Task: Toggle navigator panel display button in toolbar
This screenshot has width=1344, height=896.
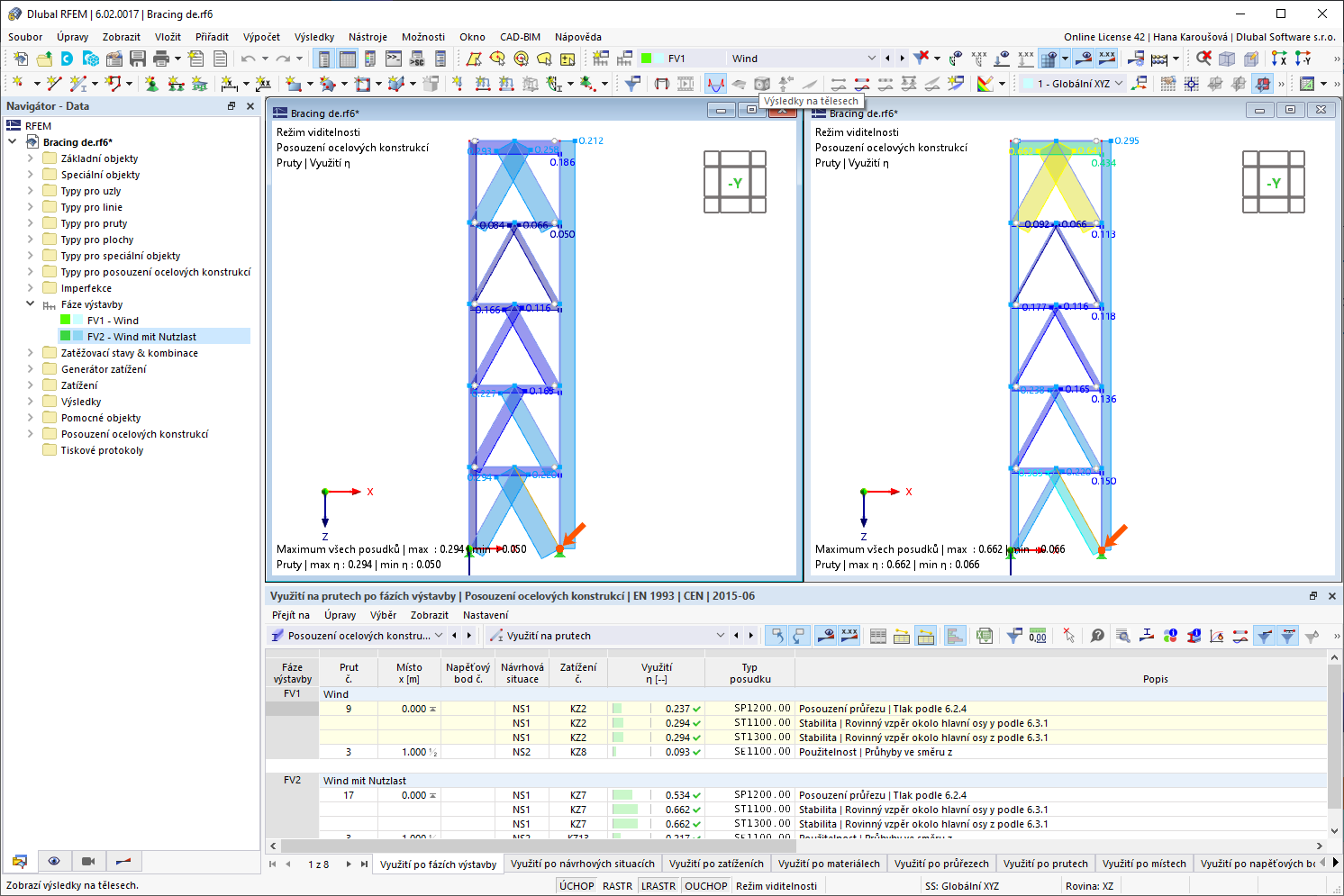Action: coord(323,59)
